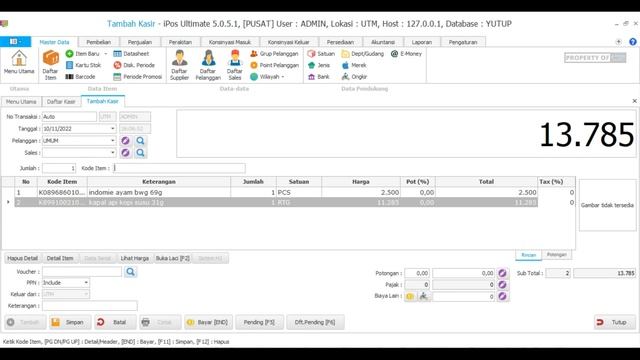Click Jumlah quantity field
Screen dimensions: 640x360
point(59,168)
